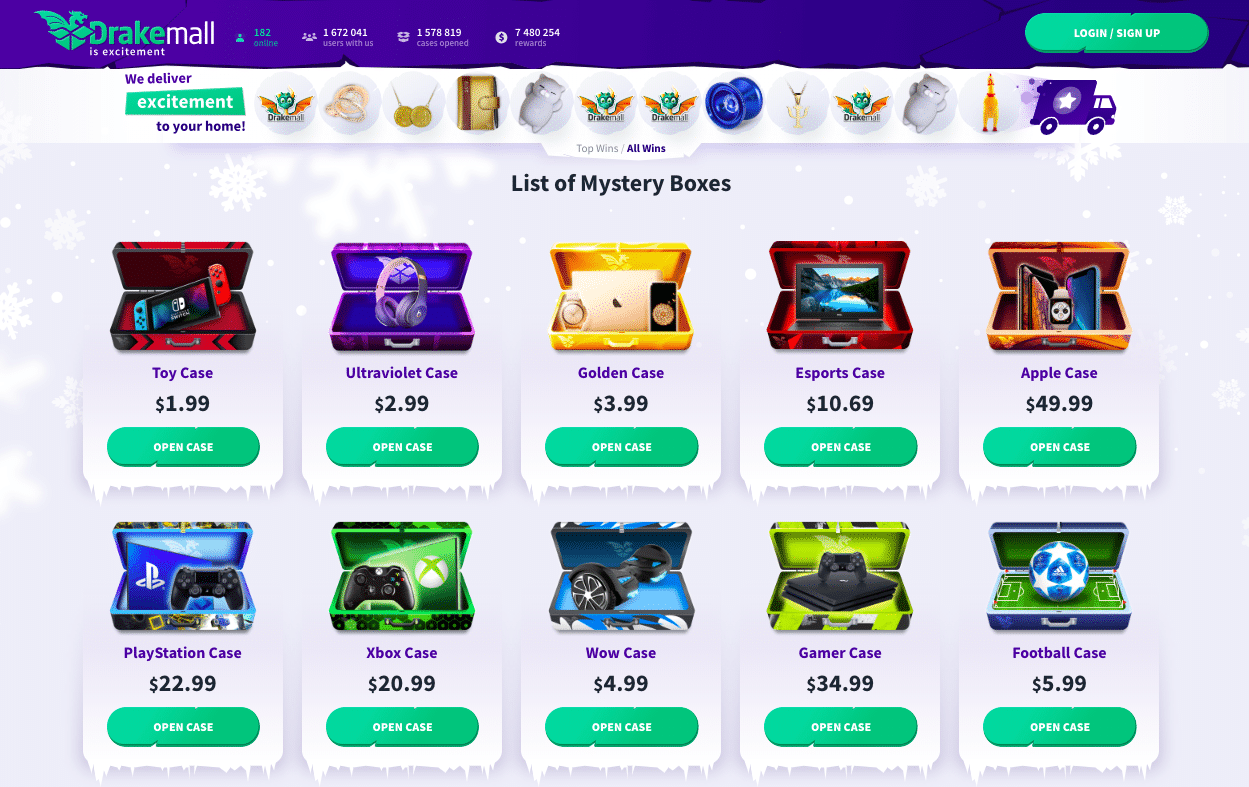Open the Apple Case
Viewport: 1249px width, 787px height.
coord(1059,447)
